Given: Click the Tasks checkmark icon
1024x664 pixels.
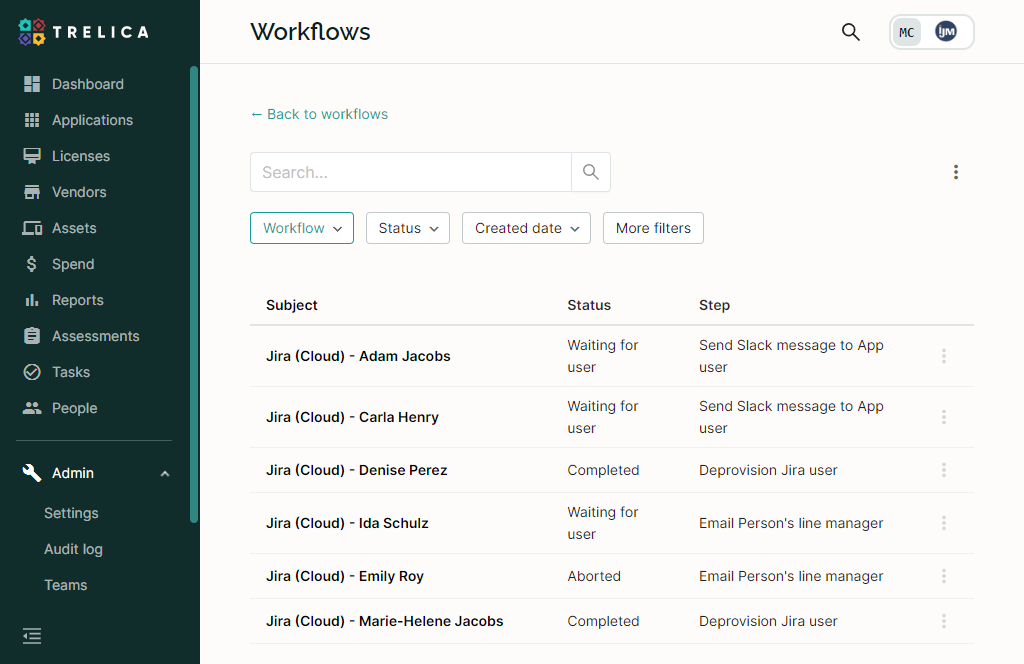Looking at the screenshot, I should click(32, 372).
